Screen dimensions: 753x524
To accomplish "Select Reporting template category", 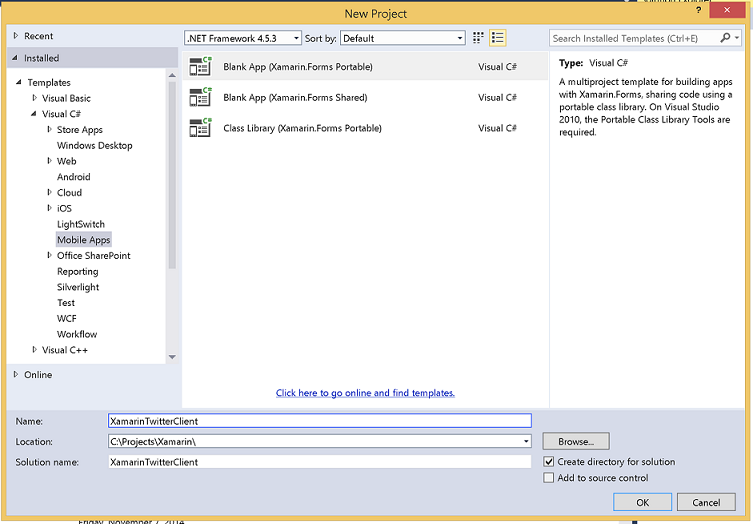I will point(77,271).
